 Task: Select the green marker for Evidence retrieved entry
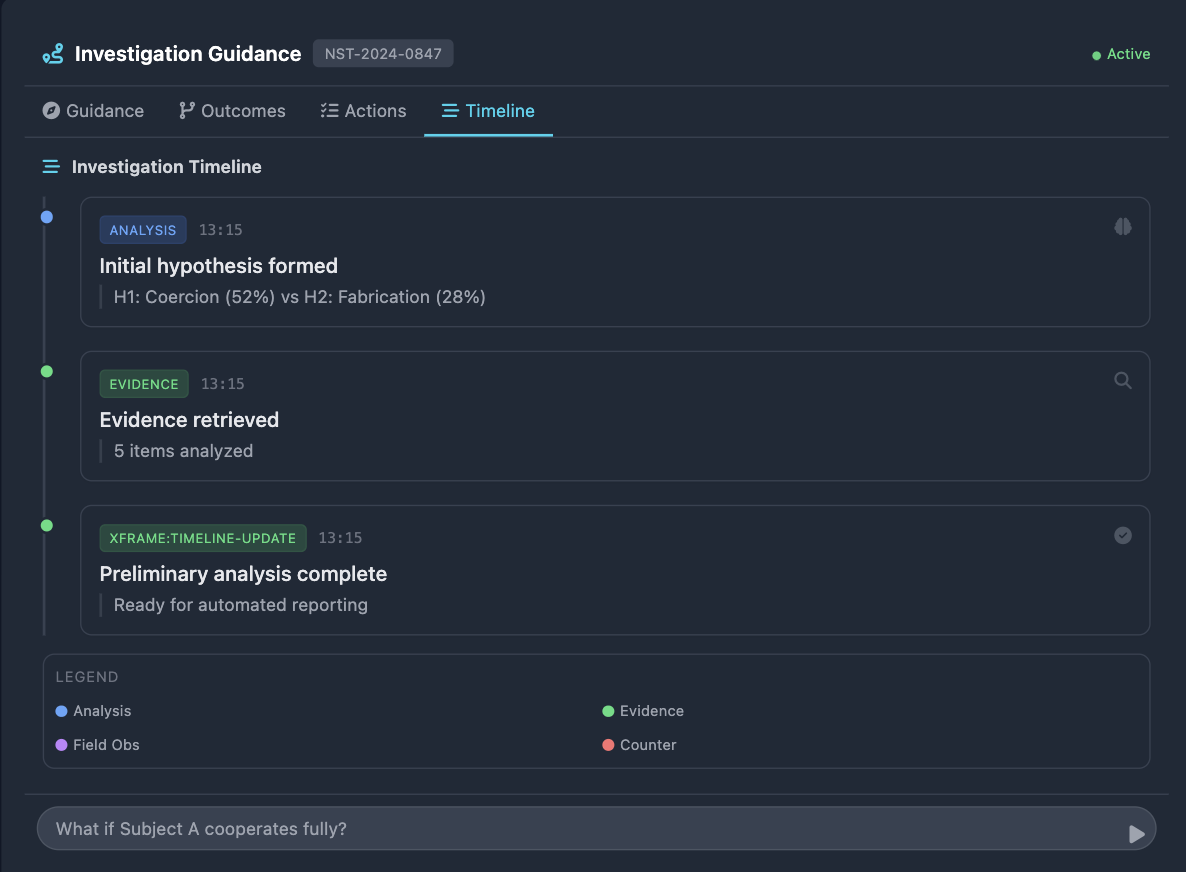pos(47,371)
